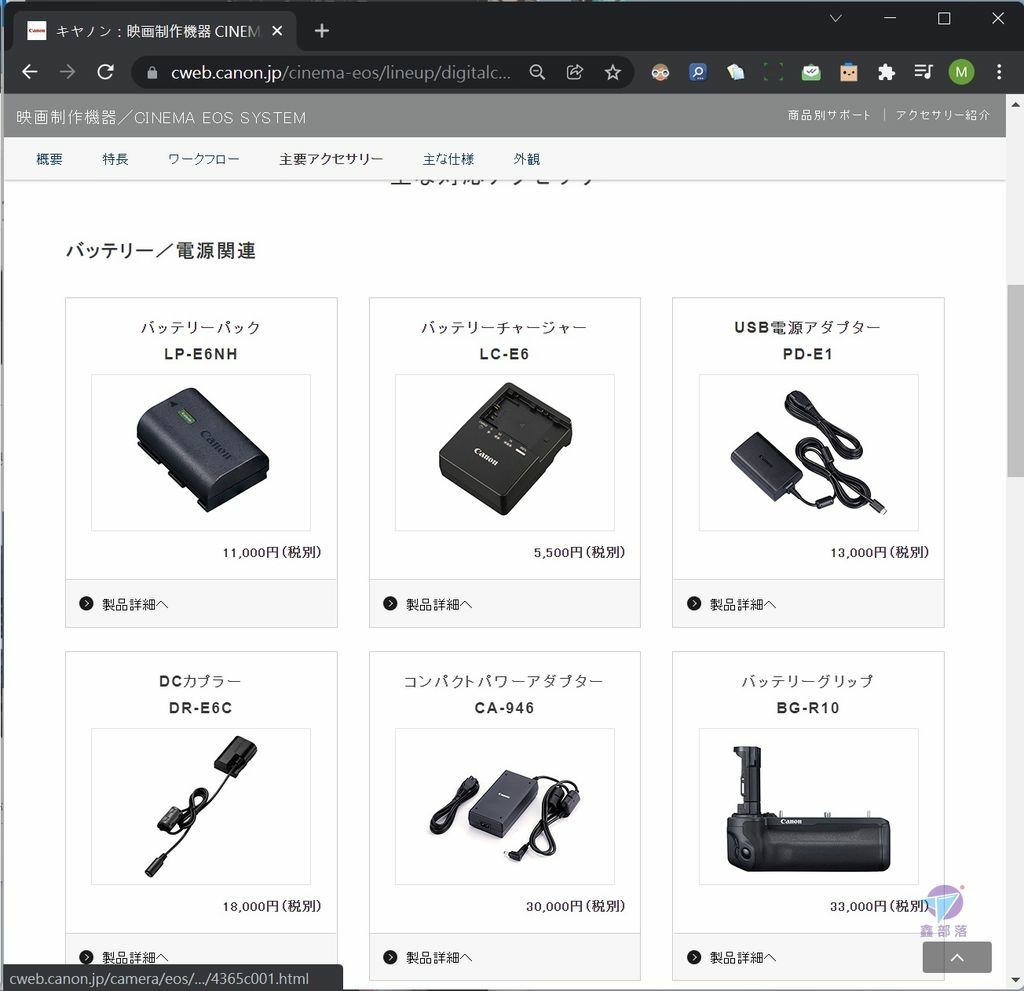Viewport: 1024px width, 991px height.
Task: Click the arrow icon beside LP-E6NH details
Action: tap(86, 604)
